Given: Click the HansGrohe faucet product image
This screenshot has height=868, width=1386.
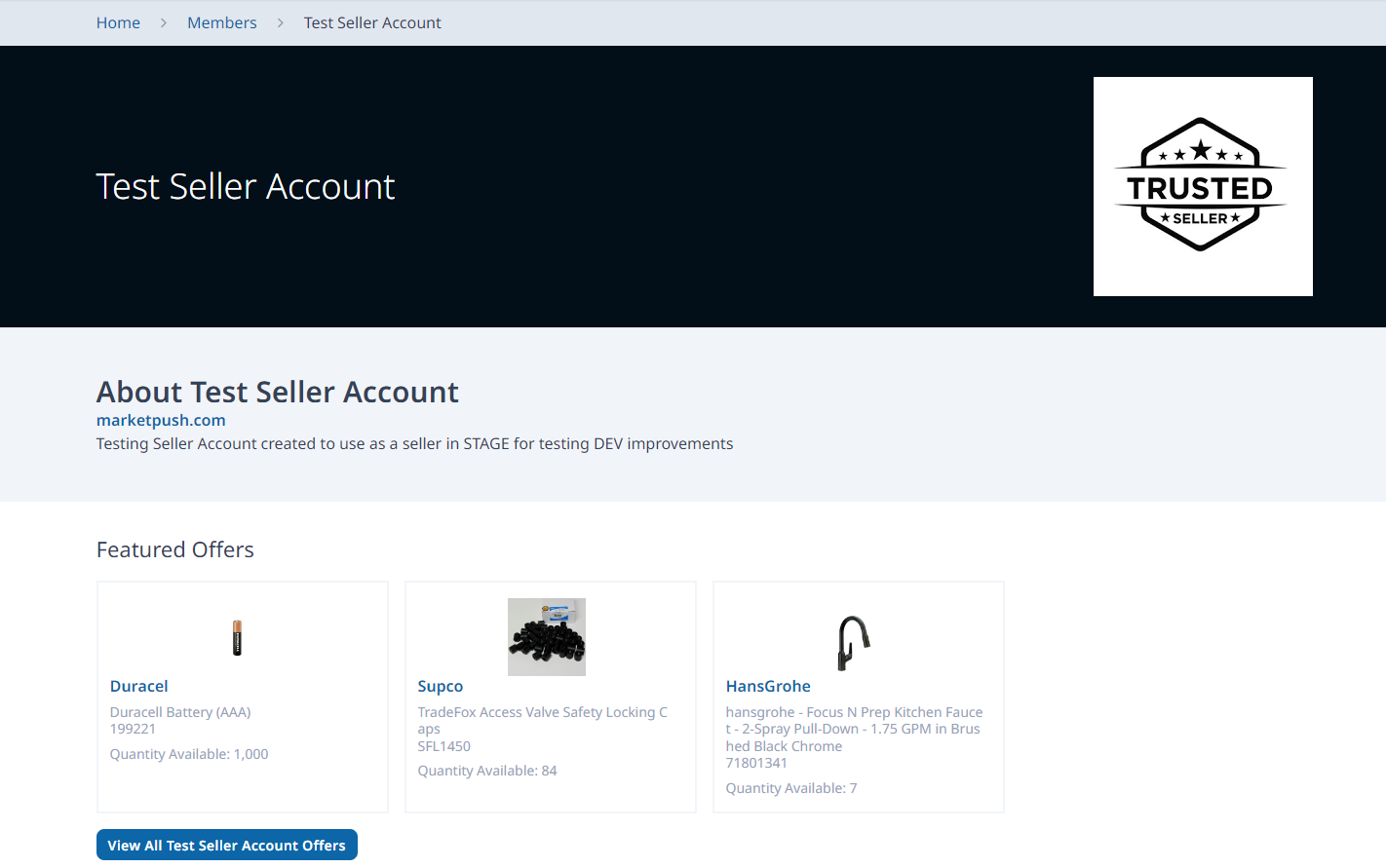Looking at the screenshot, I should click(x=854, y=642).
